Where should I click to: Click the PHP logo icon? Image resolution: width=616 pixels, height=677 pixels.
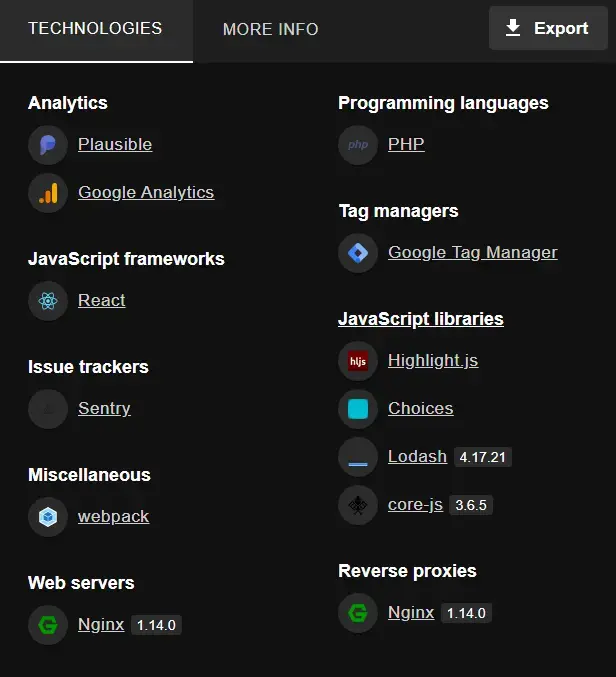[358, 145]
